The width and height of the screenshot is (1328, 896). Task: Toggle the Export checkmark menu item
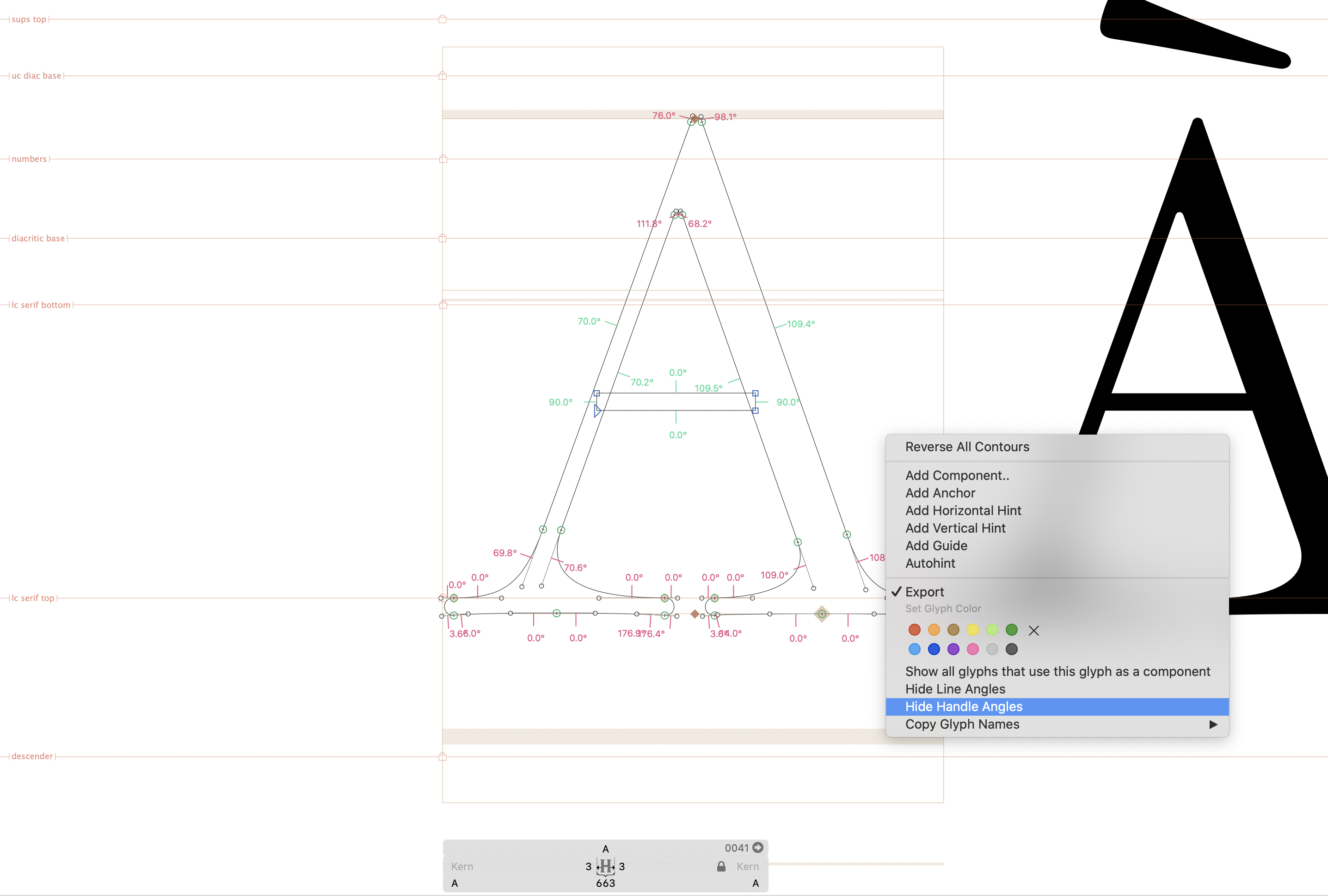click(x=924, y=592)
